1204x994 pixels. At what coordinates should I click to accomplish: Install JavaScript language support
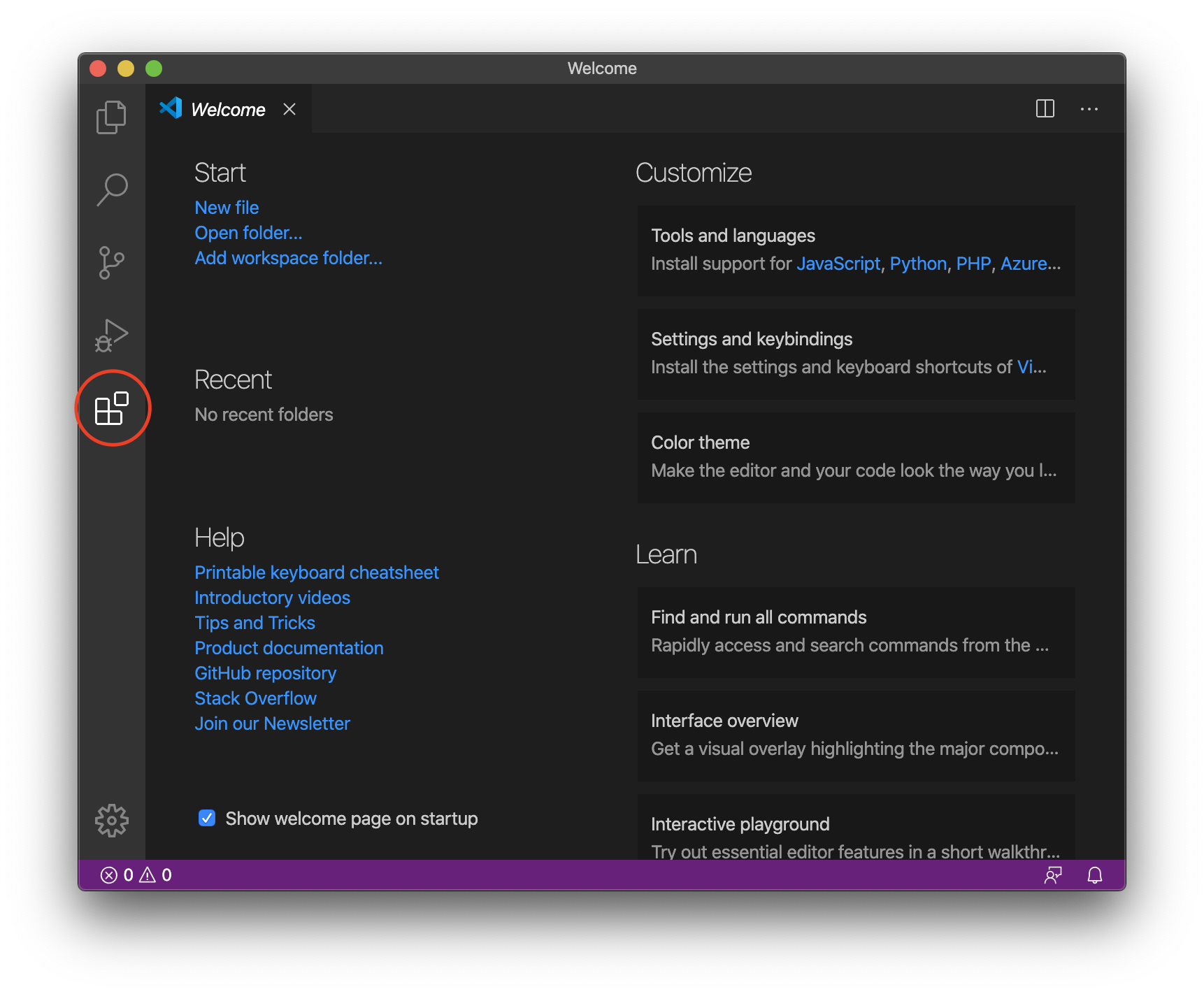coord(838,264)
